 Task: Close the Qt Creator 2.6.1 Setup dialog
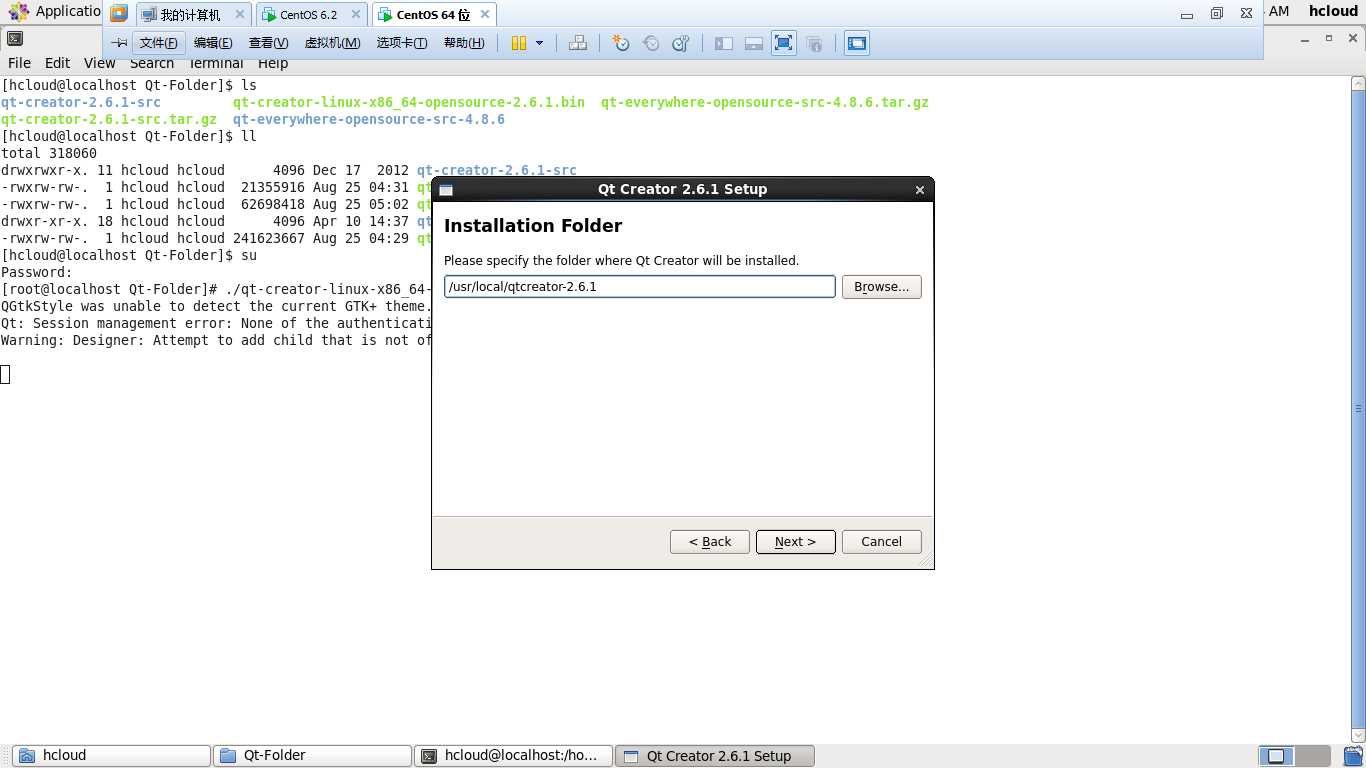(x=919, y=190)
